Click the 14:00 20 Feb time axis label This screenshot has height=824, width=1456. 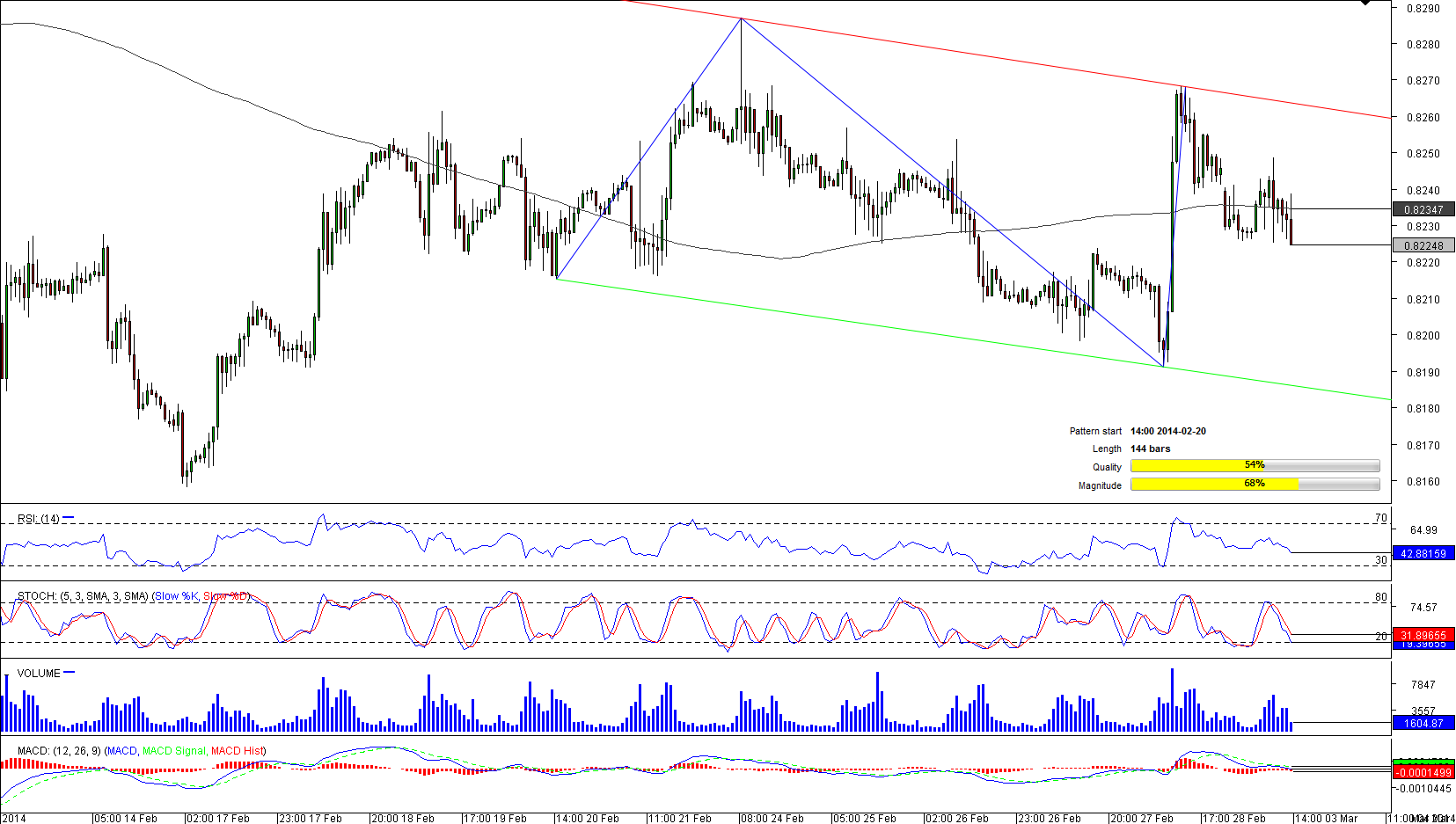click(588, 818)
